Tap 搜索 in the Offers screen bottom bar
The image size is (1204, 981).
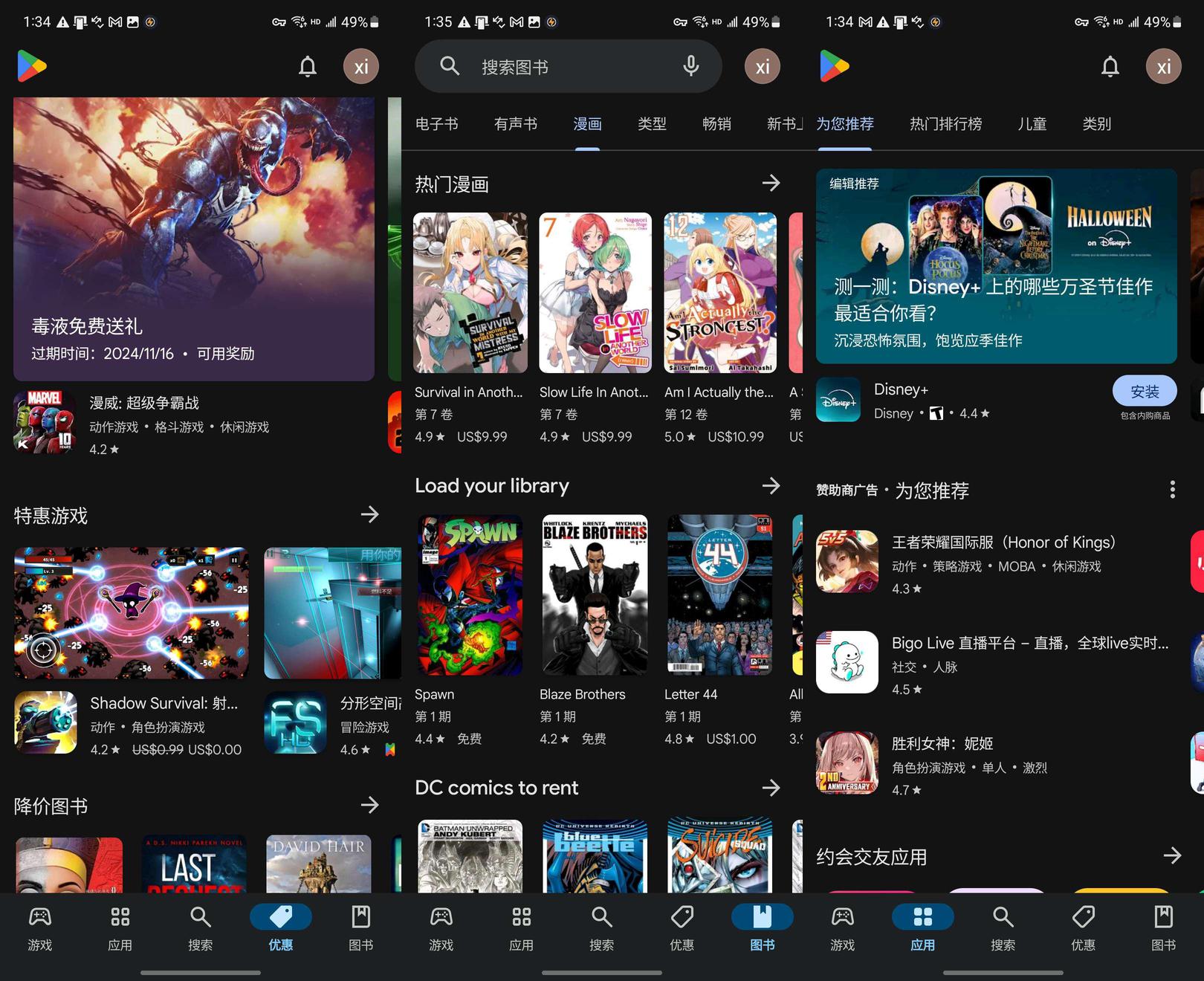(x=201, y=928)
